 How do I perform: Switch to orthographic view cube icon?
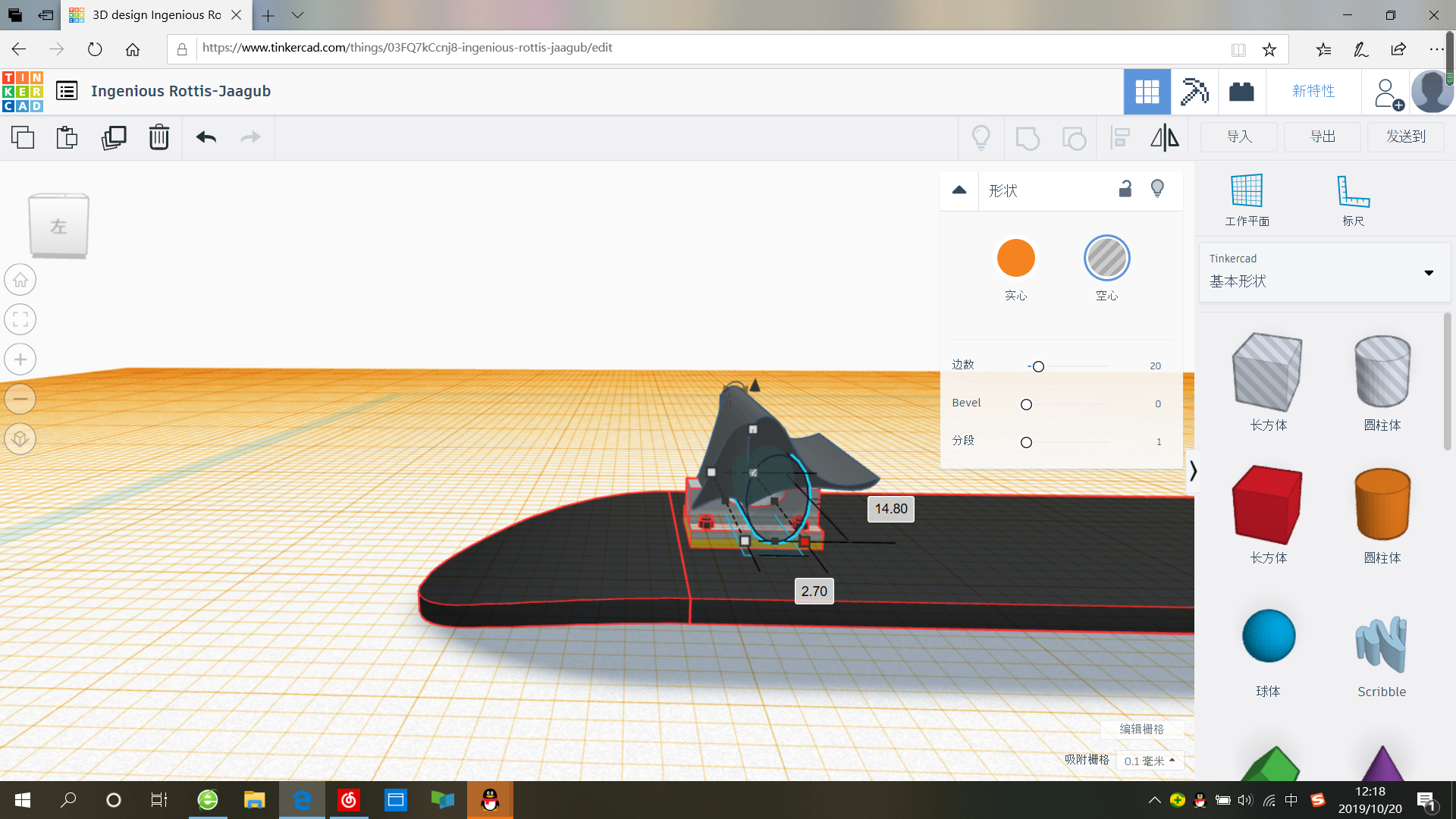20,439
